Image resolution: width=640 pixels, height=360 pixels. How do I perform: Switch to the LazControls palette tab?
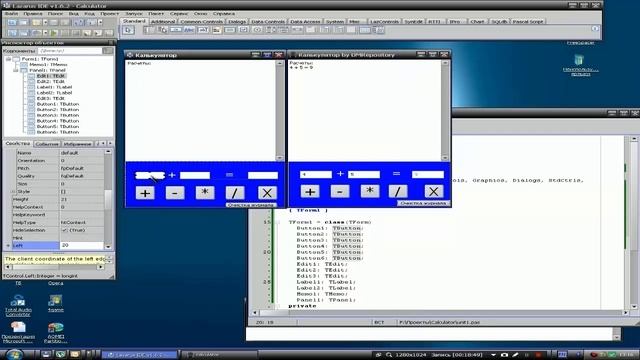pos(384,21)
